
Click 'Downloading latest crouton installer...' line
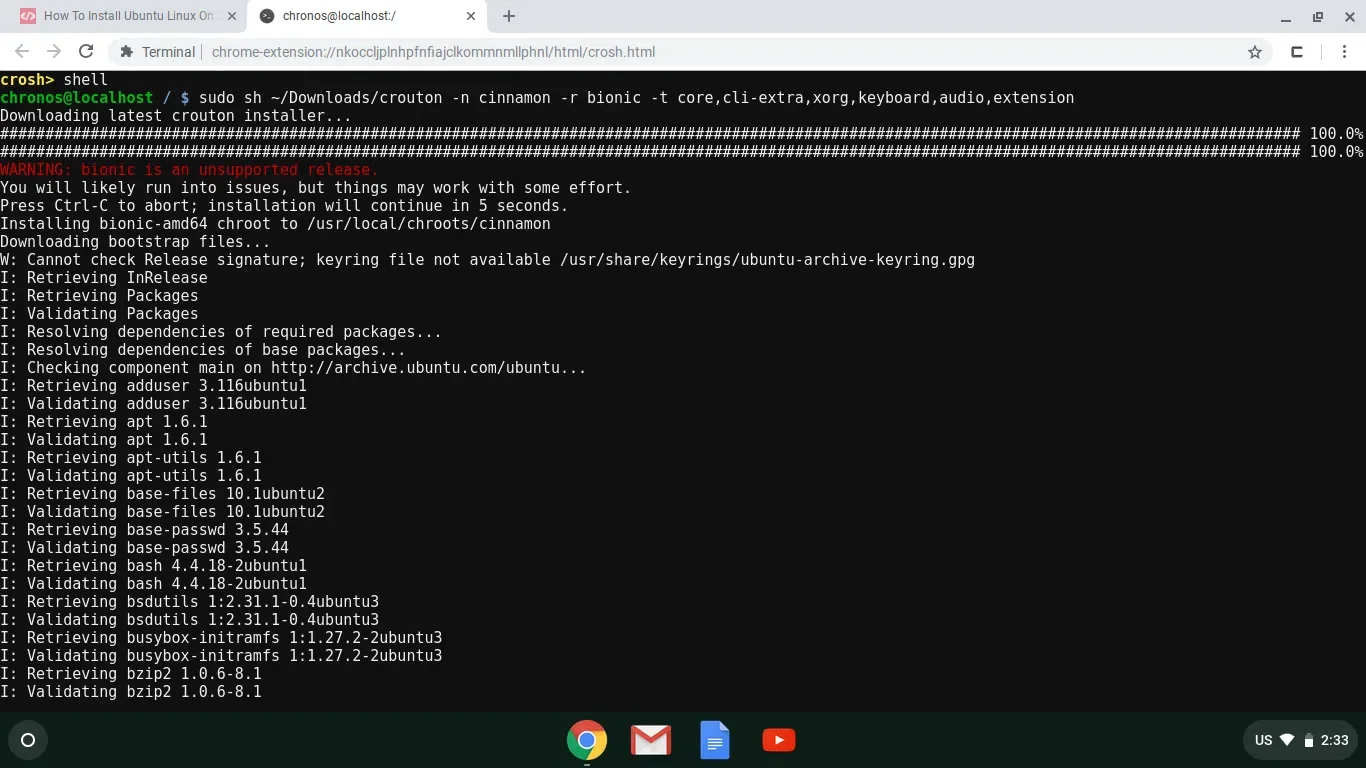tap(176, 116)
